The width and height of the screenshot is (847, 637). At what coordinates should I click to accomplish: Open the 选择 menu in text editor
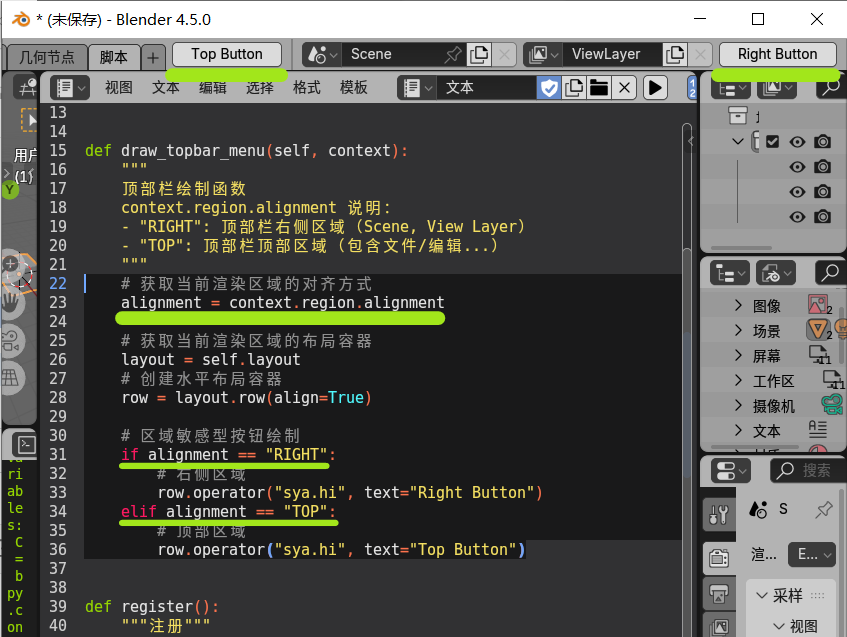(x=259, y=88)
